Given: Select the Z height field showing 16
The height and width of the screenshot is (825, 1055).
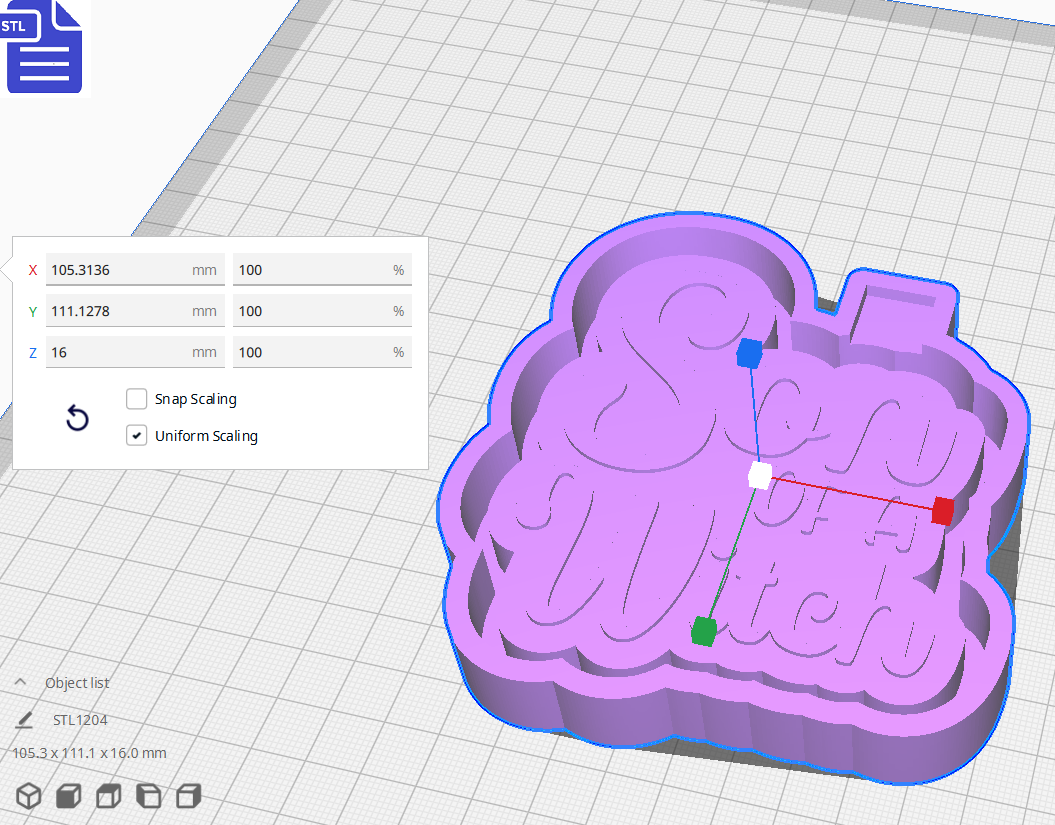Looking at the screenshot, I should pos(135,351).
